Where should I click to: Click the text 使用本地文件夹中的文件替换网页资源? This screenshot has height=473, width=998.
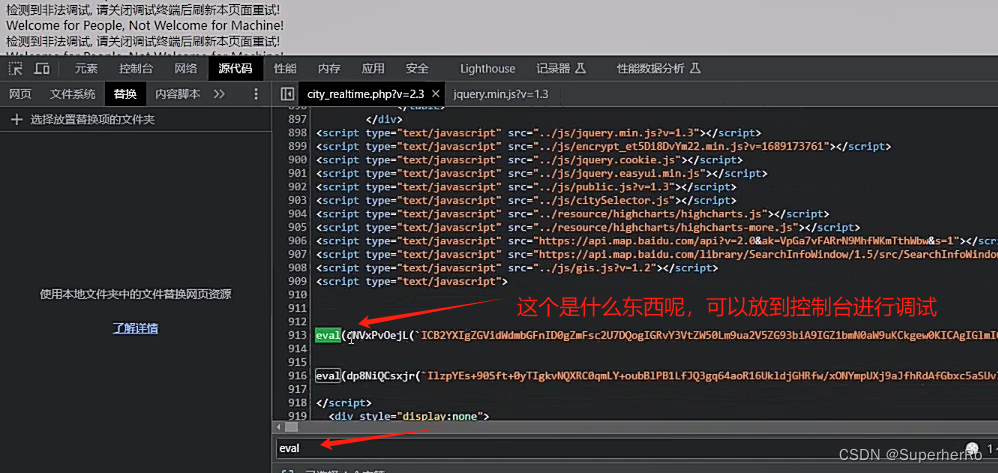(x=136, y=295)
